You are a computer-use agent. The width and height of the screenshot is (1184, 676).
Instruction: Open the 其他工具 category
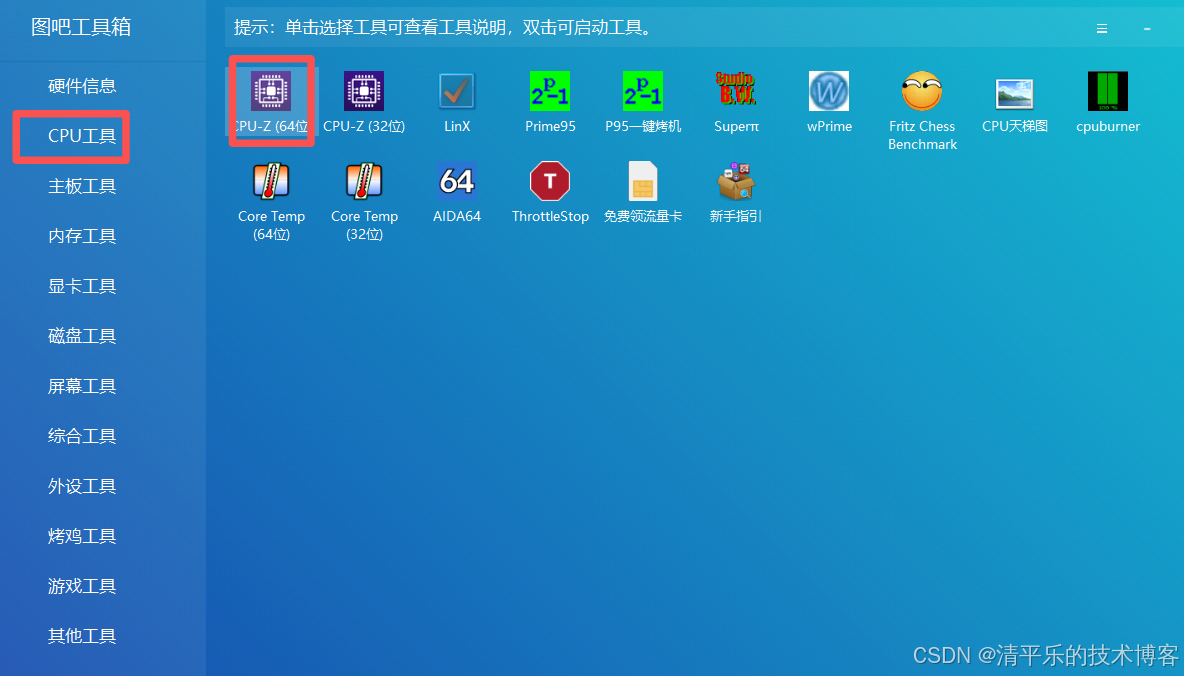pos(82,636)
